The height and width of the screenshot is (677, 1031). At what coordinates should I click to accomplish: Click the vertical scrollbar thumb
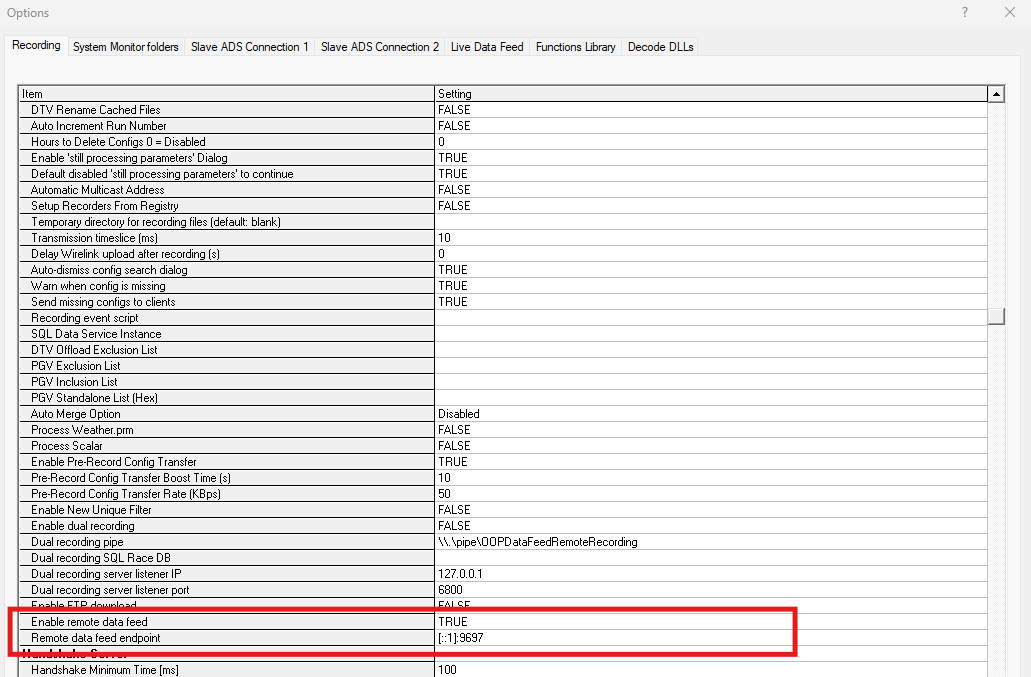click(996, 316)
